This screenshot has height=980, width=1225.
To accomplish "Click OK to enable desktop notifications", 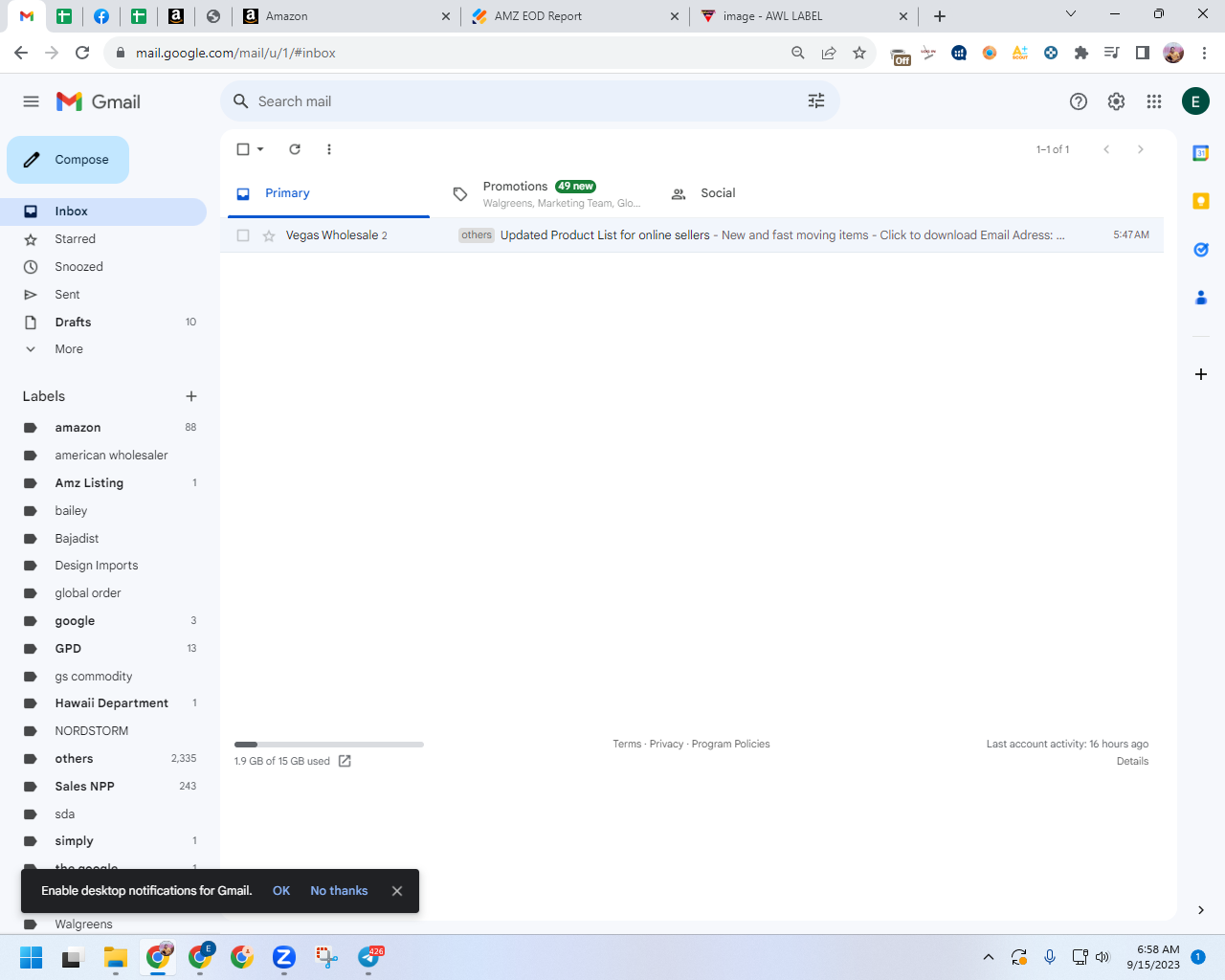I will (x=281, y=891).
